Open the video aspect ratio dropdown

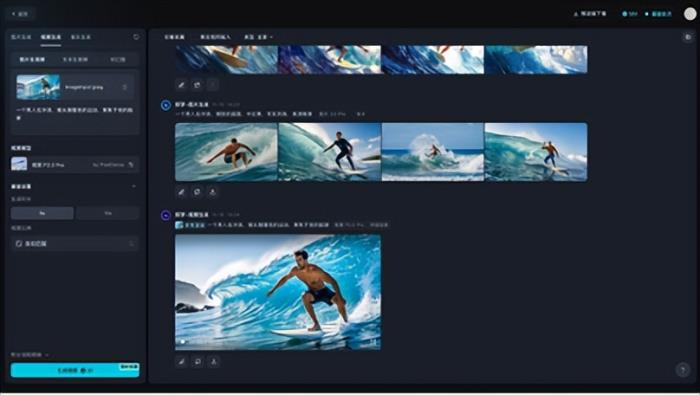tap(75, 244)
